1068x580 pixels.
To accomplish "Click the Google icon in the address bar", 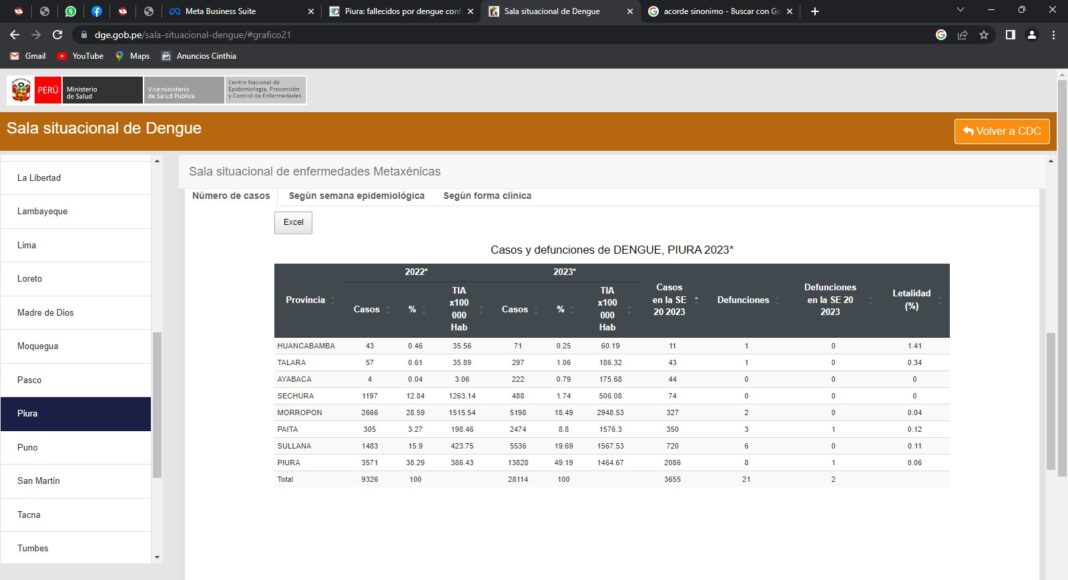I will (x=941, y=35).
